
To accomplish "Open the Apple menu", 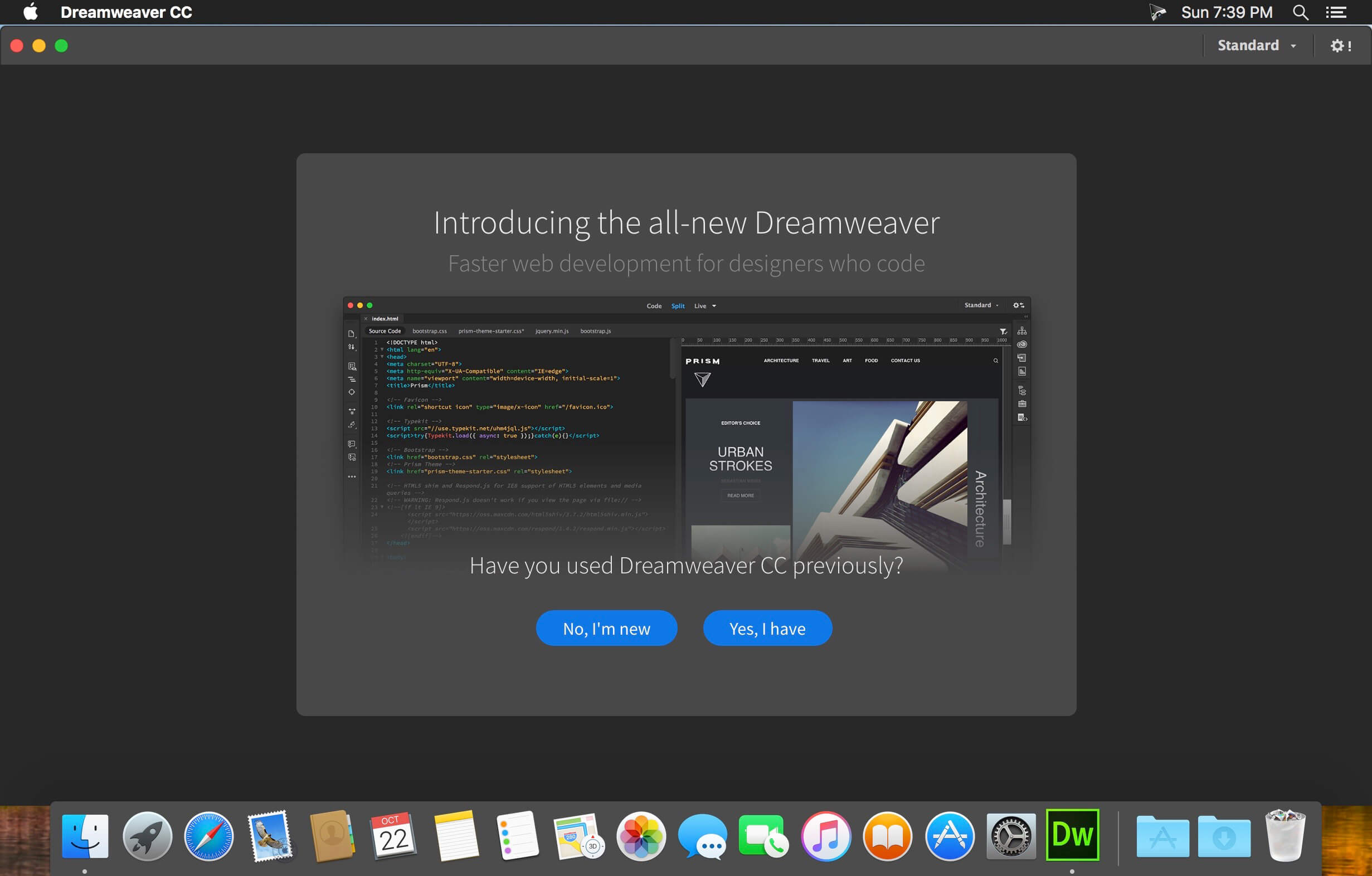I will [x=30, y=12].
